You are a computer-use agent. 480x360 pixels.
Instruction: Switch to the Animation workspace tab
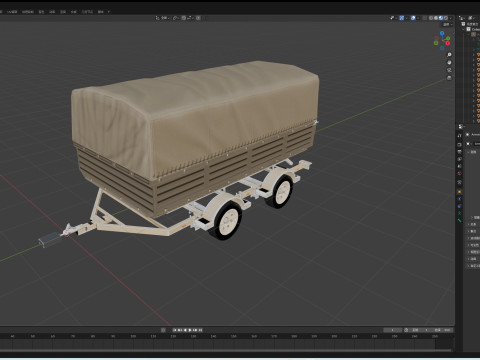[52, 12]
